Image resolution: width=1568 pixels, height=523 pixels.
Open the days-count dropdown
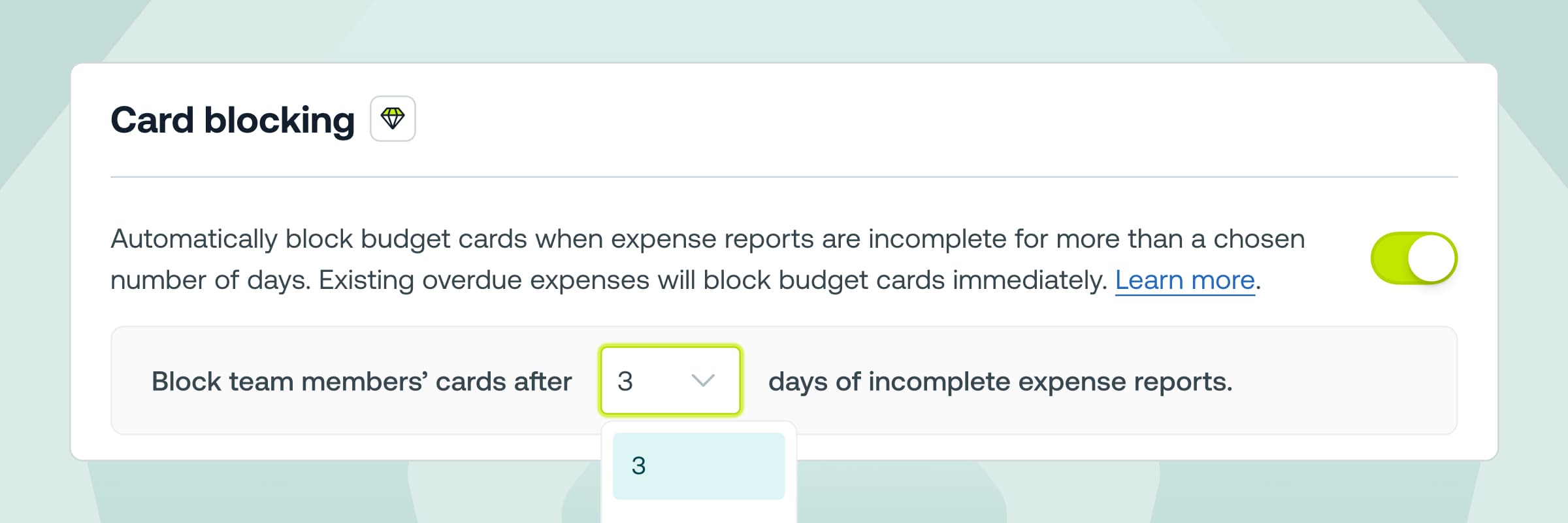pos(670,380)
